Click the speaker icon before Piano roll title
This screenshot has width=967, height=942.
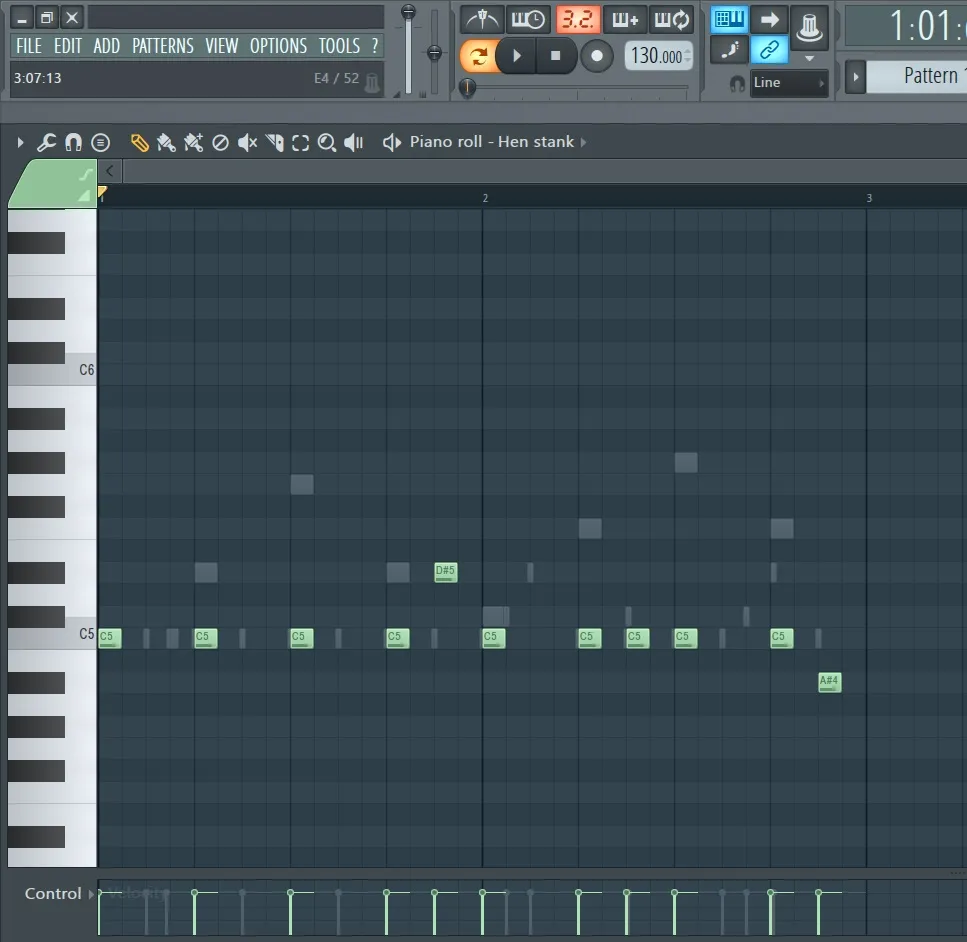click(392, 143)
